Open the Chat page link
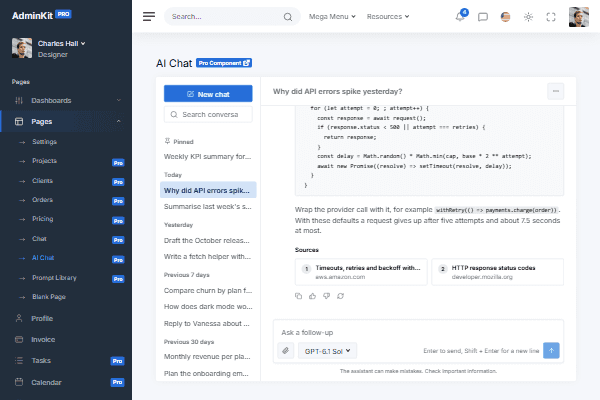This screenshot has height=400, width=600. pyautogui.click(x=39, y=239)
